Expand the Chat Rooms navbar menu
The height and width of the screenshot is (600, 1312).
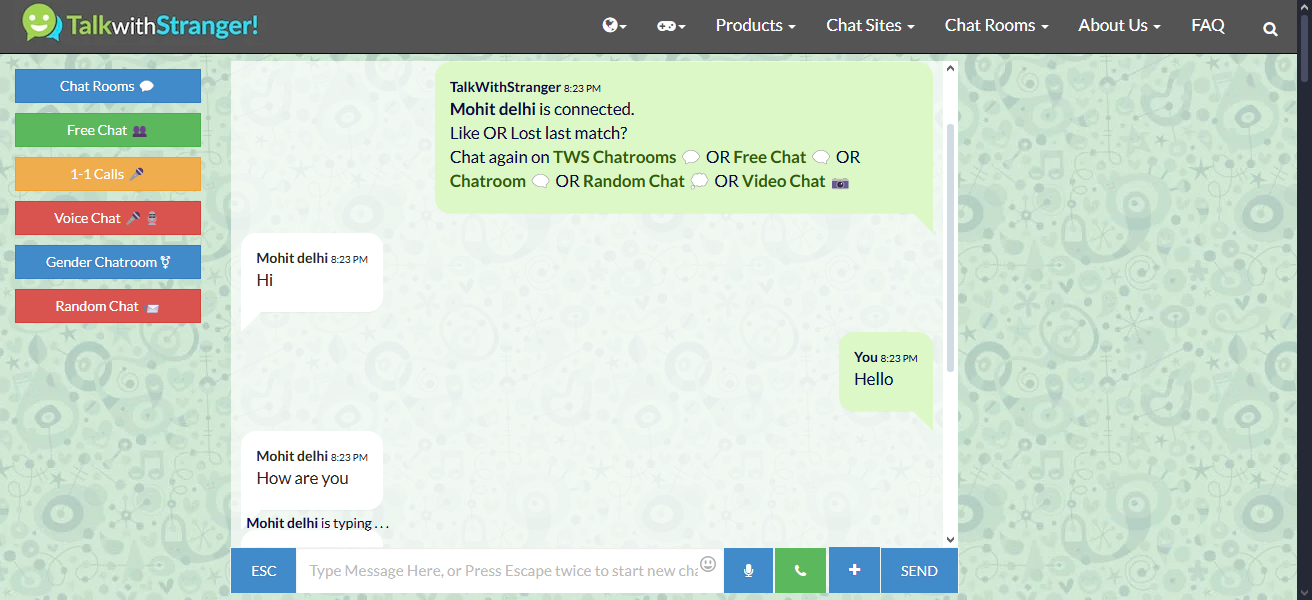point(996,26)
